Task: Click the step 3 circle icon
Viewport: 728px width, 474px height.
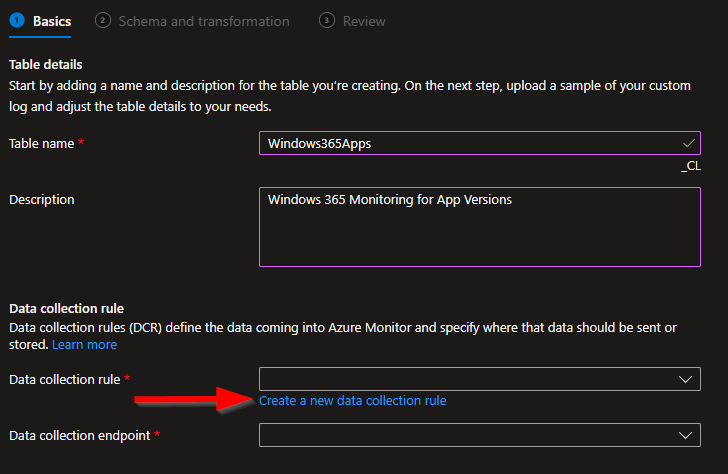Action: coord(327,20)
